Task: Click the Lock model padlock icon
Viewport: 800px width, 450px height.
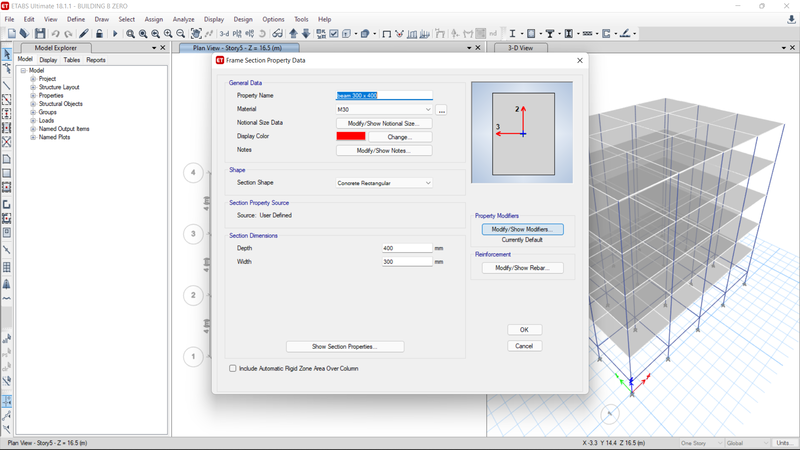Action: tap(99, 34)
